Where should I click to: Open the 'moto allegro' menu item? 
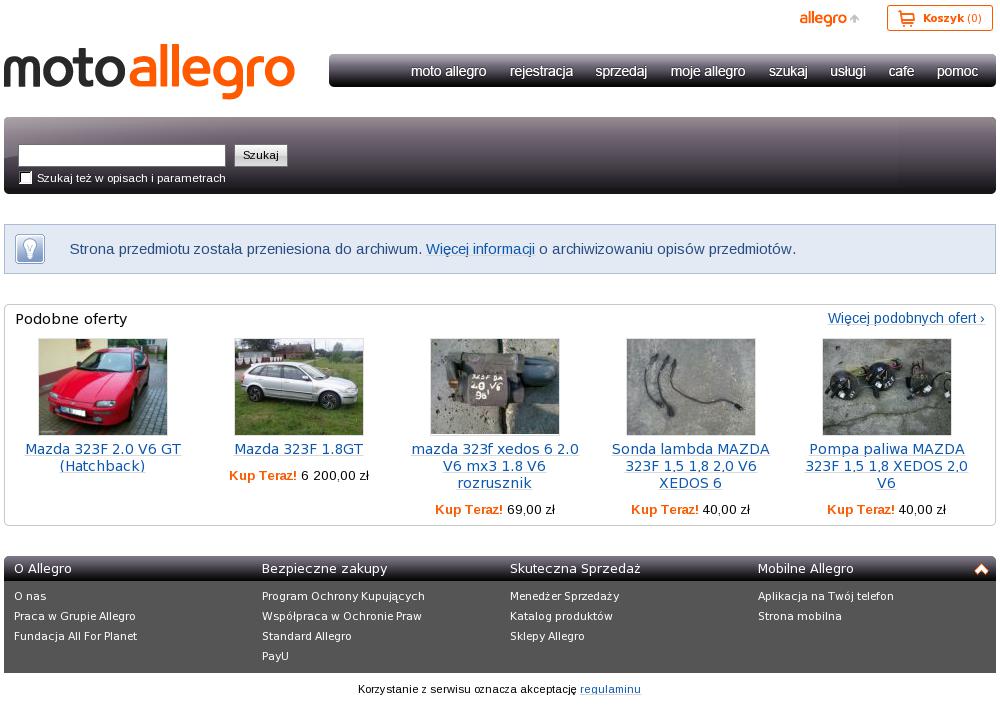point(448,71)
